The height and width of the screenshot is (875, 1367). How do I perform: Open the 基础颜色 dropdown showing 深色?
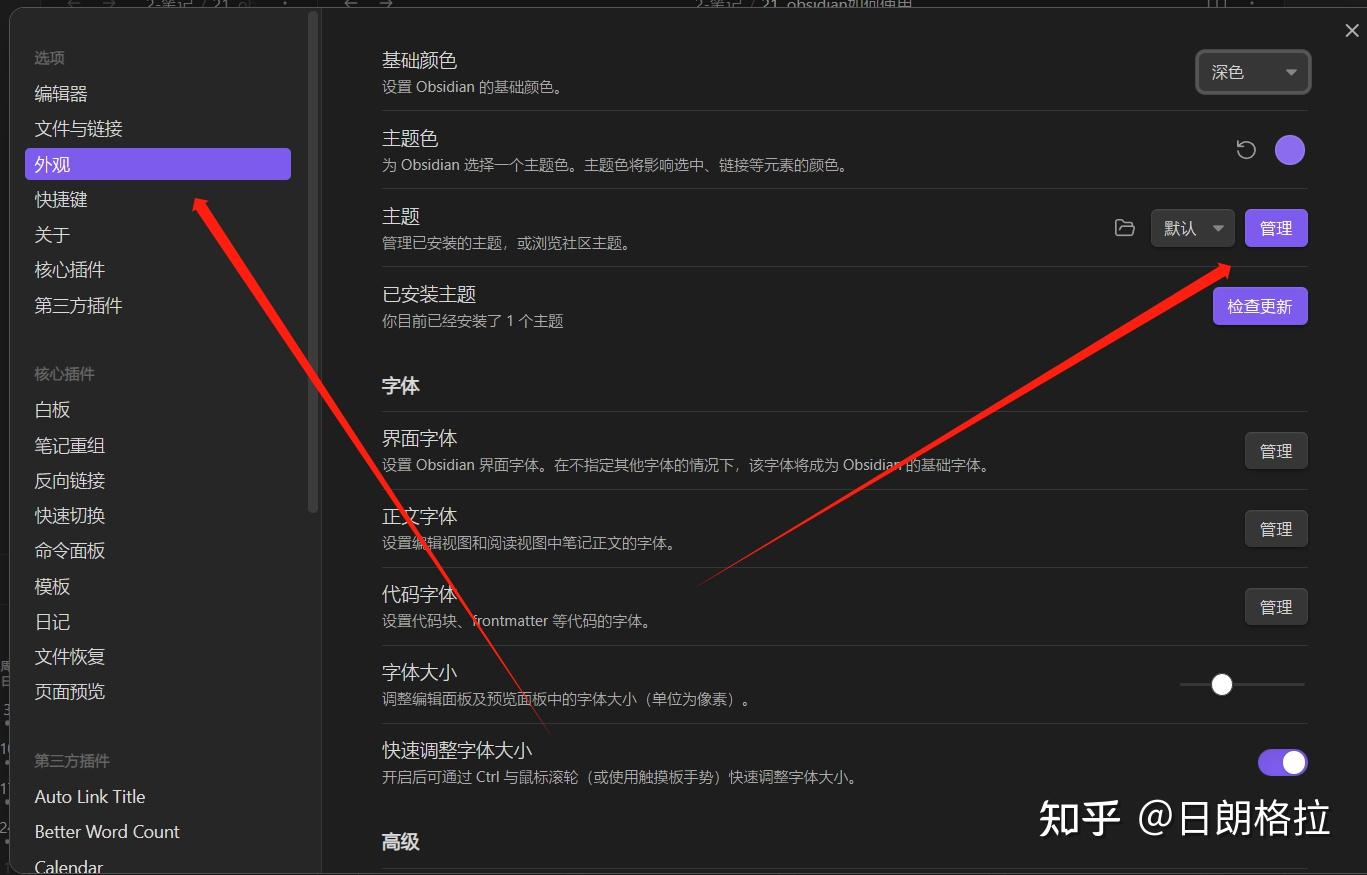tap(1252, 71)
